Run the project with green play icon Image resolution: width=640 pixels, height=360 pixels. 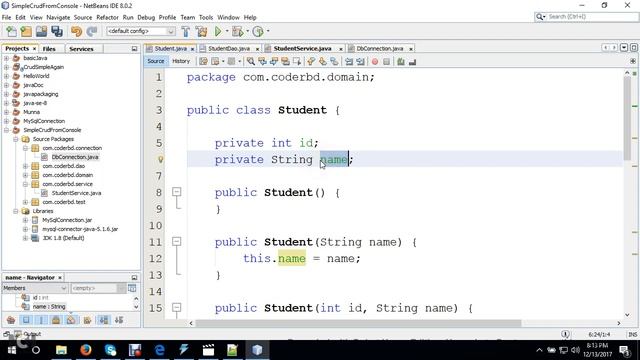pyautogui.click(x=218, y=31)
